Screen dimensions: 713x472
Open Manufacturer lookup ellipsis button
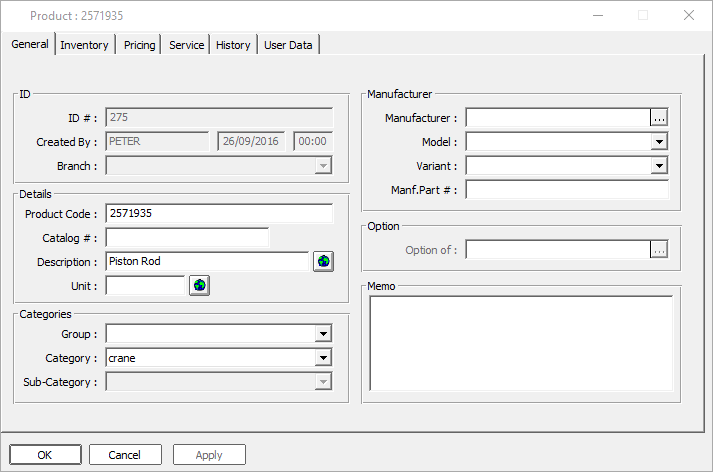[659, 118]
